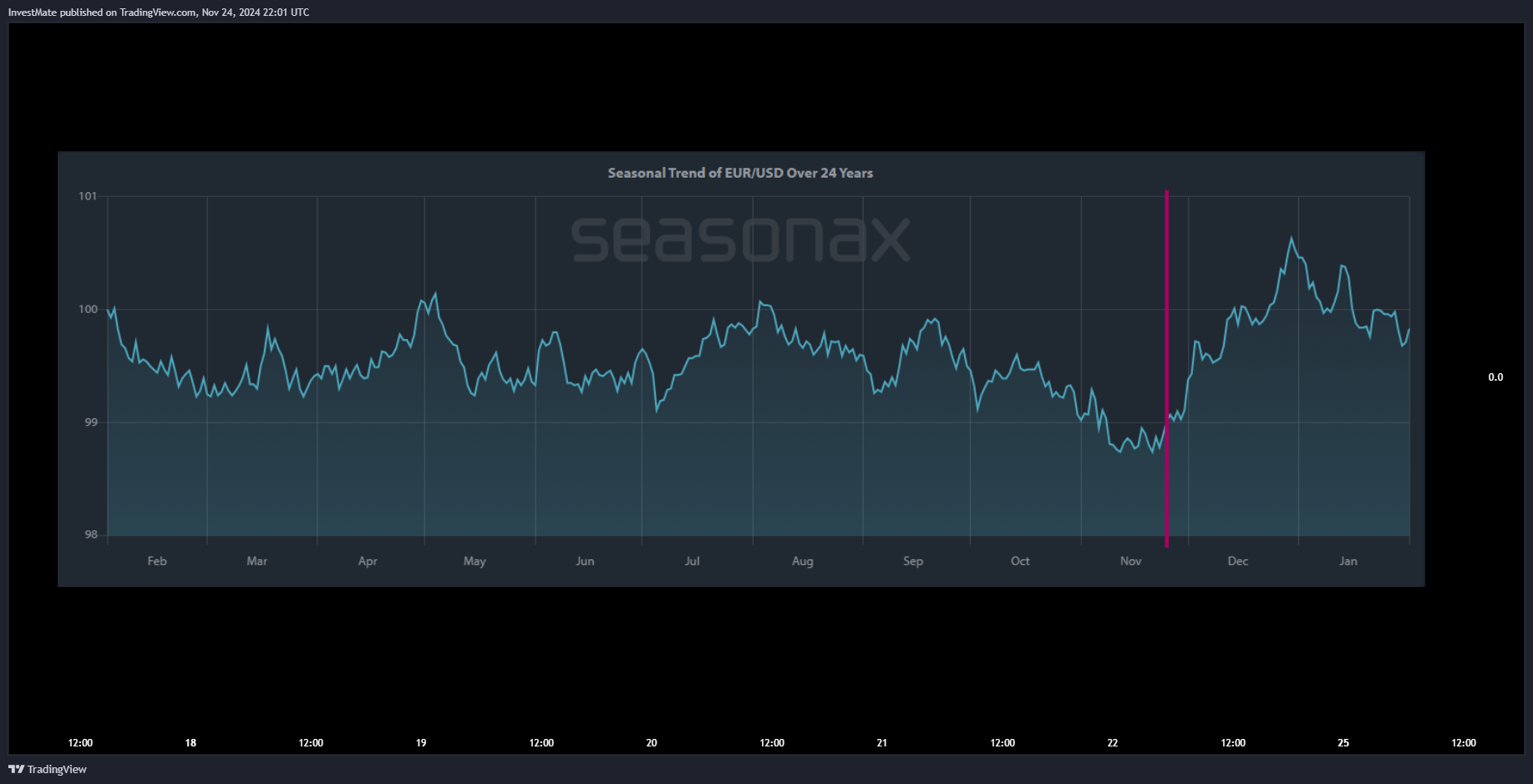The height and width of the screenshot is (784, 1533).
Task: Click the chart title Seasonal Trend of EUR/USD
Action: [x=740, y=173]
